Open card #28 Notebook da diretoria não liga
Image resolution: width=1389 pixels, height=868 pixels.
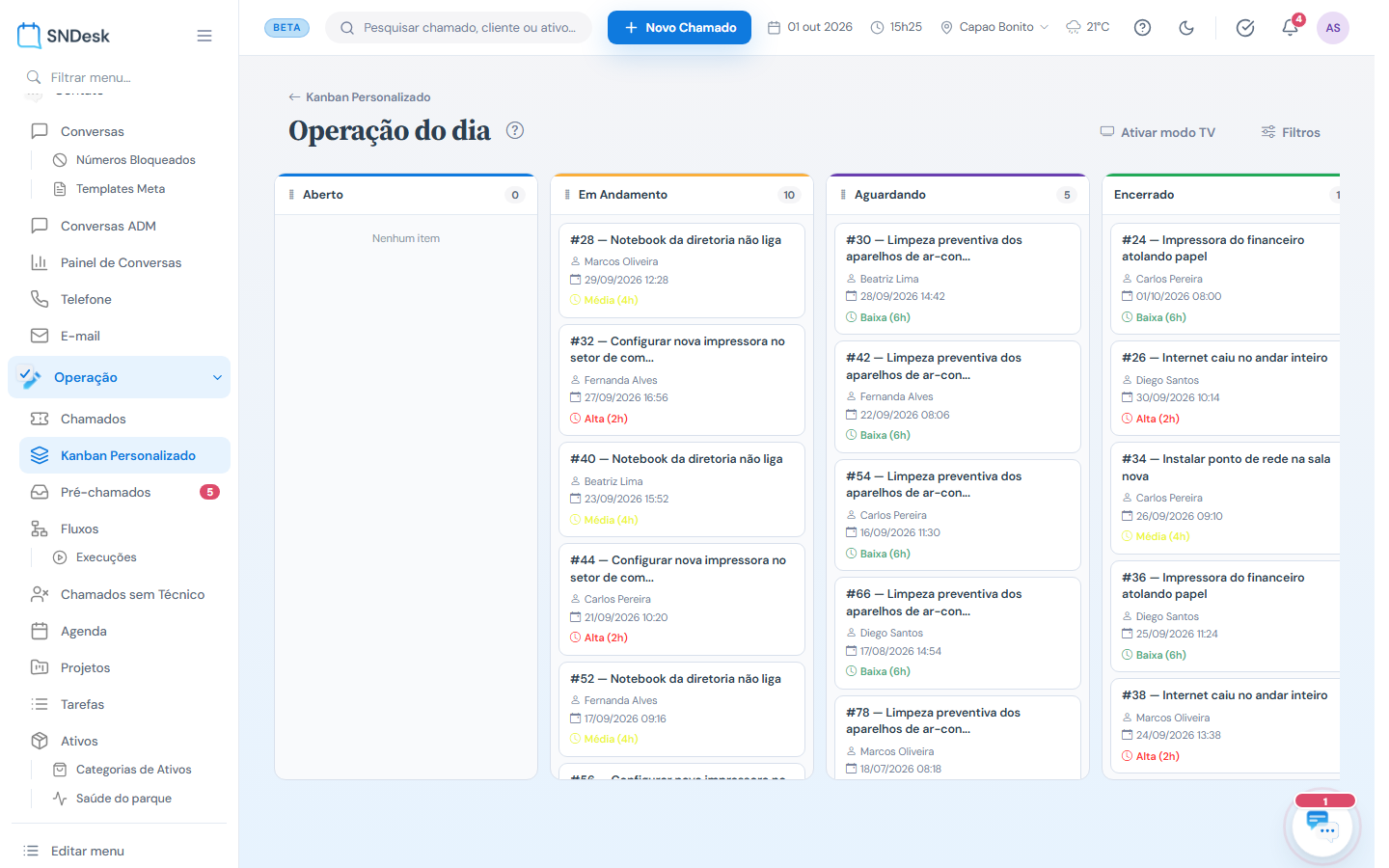(682, 270)
